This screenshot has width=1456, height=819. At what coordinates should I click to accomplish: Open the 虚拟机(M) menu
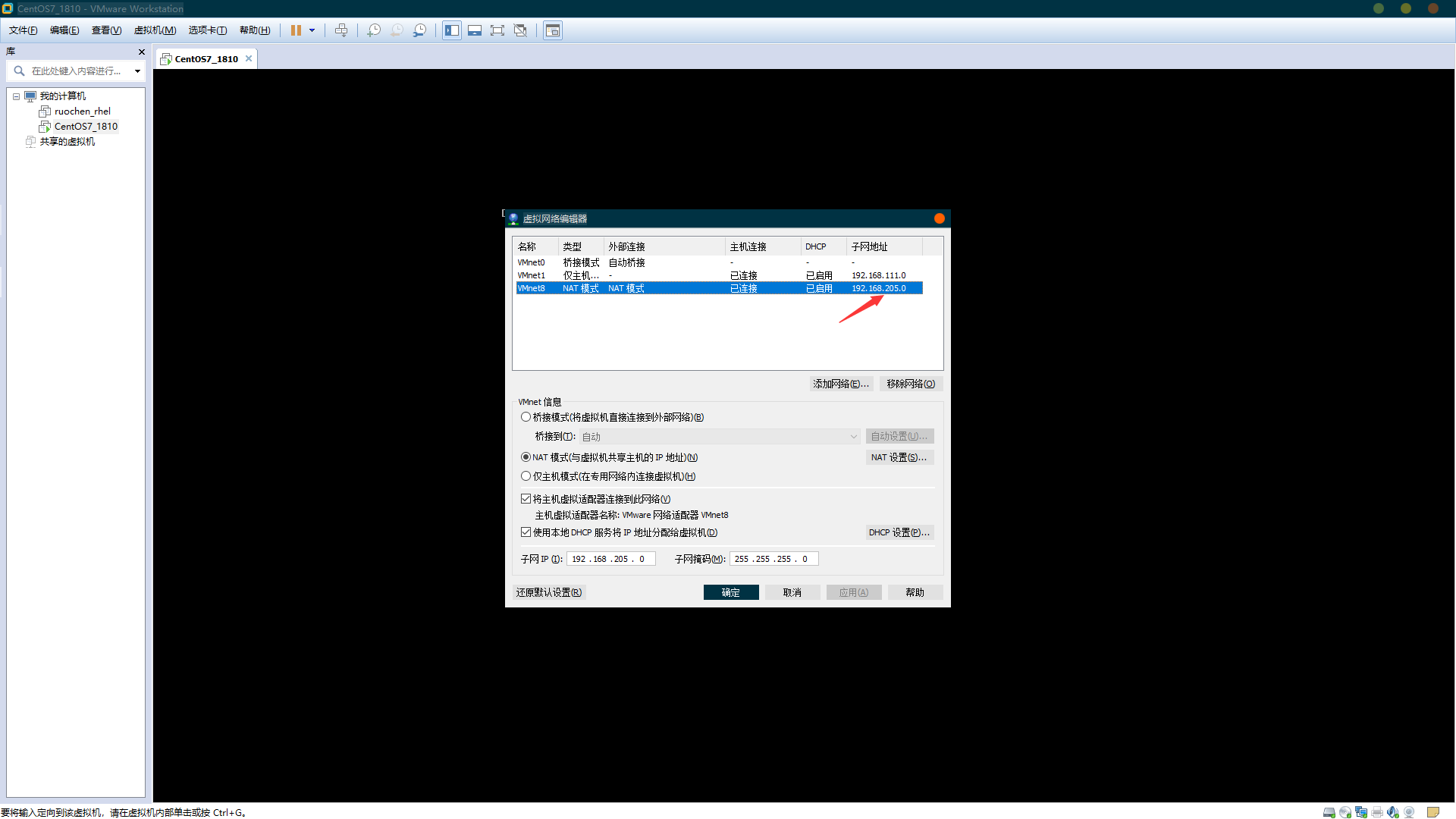[155, 30]
